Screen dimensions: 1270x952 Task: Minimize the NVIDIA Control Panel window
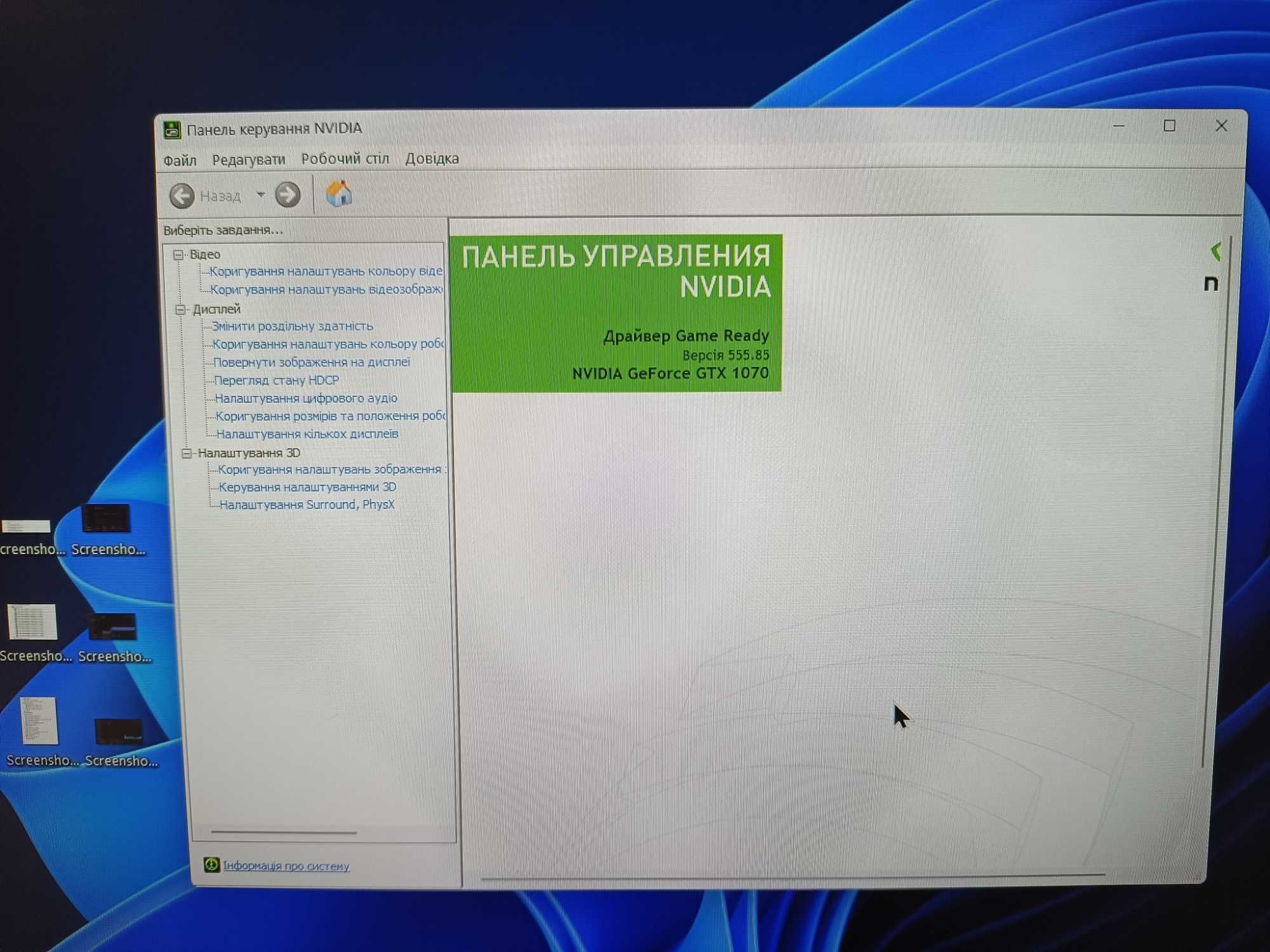1119,126
